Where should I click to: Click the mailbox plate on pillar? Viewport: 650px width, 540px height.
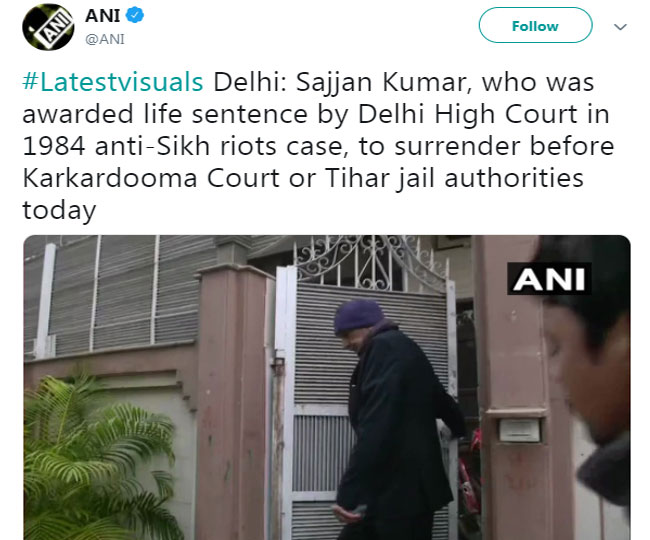pos(519,430)
